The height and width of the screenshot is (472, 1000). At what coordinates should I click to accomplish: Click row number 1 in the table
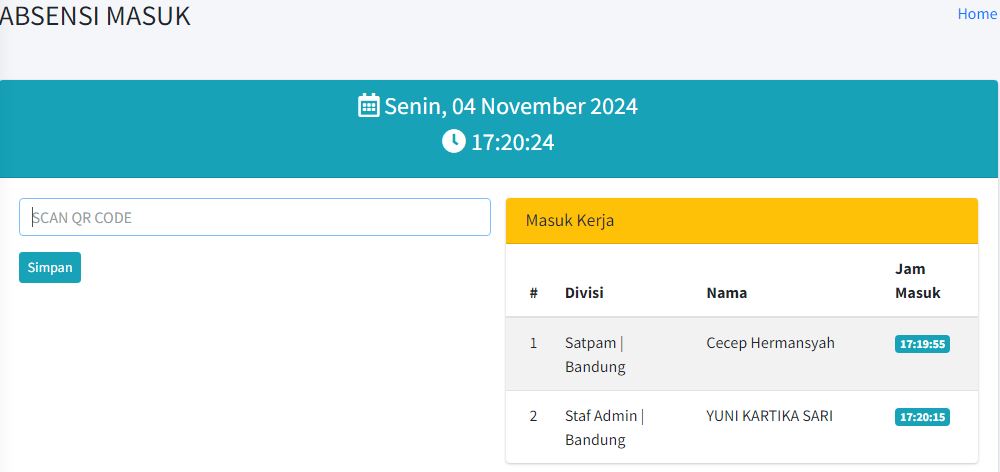pos(533,343)
